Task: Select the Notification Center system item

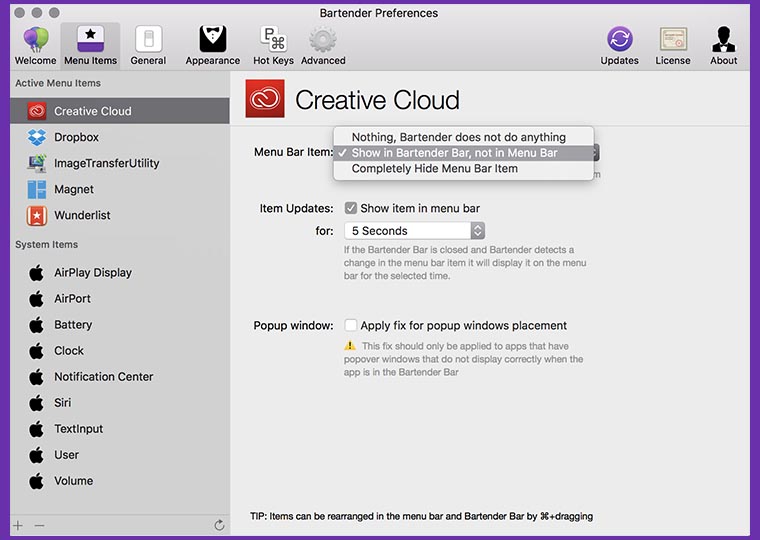Action: pos(103,377)
